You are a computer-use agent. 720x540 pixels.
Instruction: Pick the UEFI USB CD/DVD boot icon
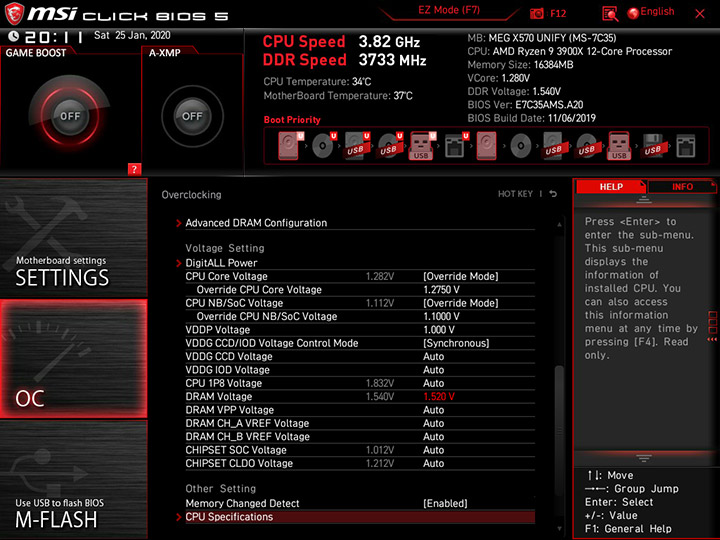(x=390, y=146)
